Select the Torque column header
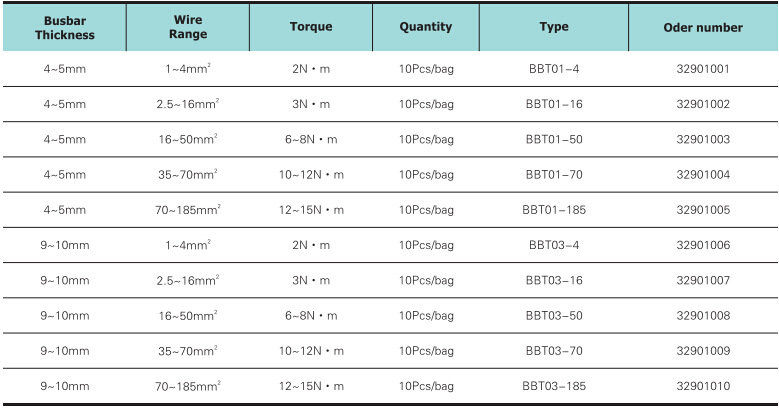The width and height of the screenshot is (779, 408). coord(311,27)
